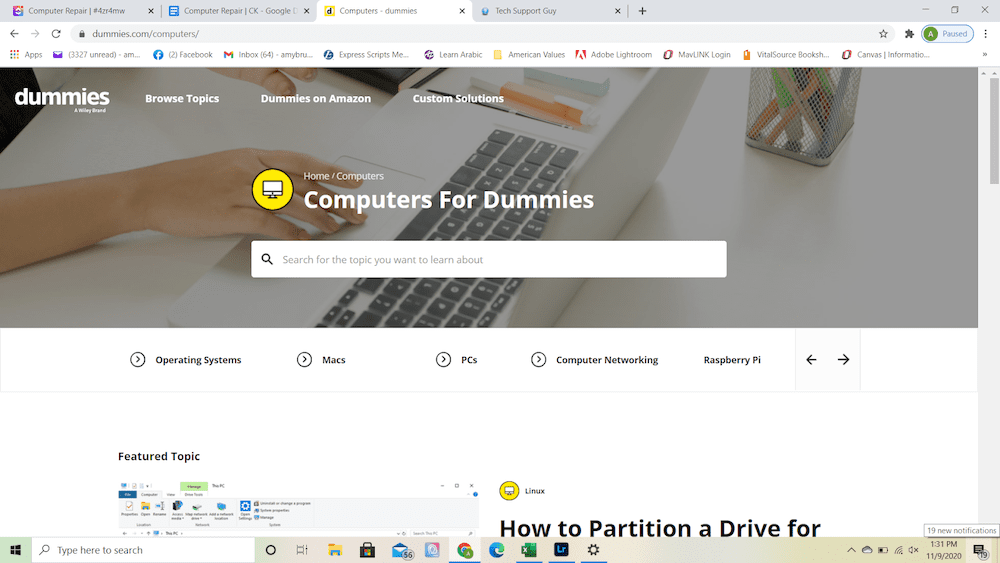The image size is (1000, 563).
Task: Open the Facebook bookmark
Action: pos(183,55)
